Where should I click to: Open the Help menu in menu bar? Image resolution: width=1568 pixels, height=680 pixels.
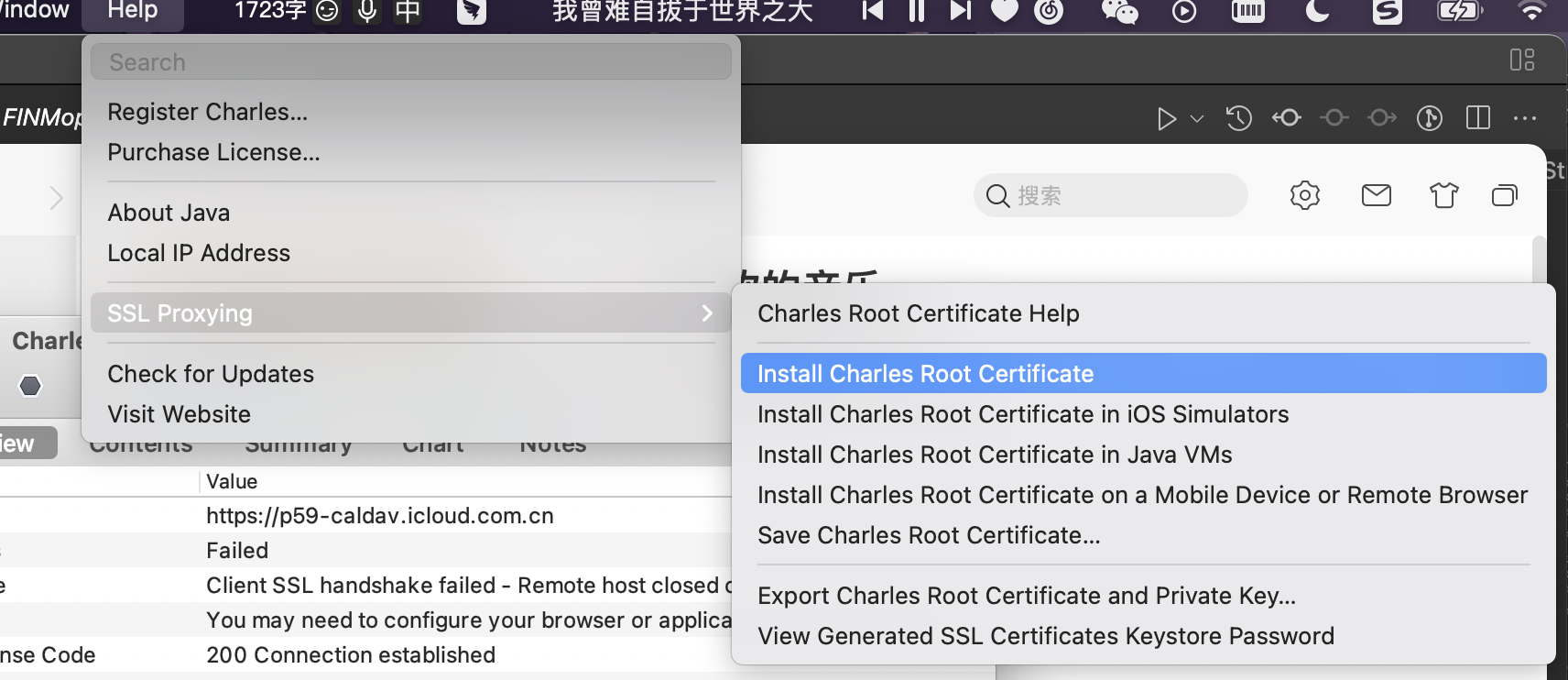pyautogui.click(x=133, y=11)
